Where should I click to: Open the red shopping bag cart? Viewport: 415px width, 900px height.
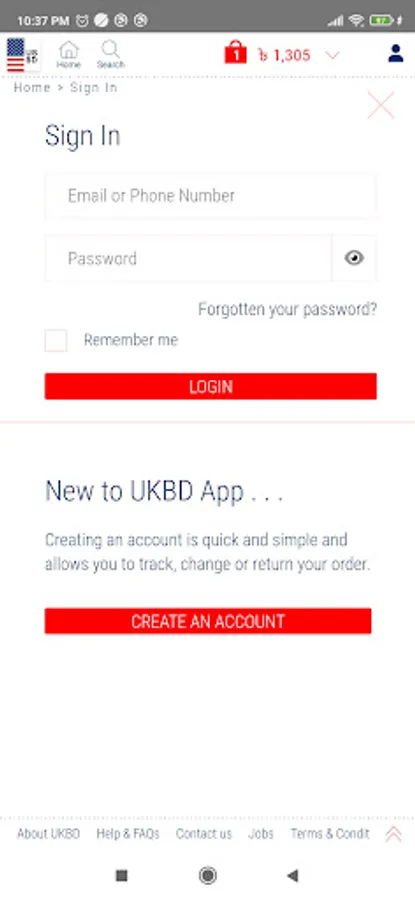[x=235, y=52]
